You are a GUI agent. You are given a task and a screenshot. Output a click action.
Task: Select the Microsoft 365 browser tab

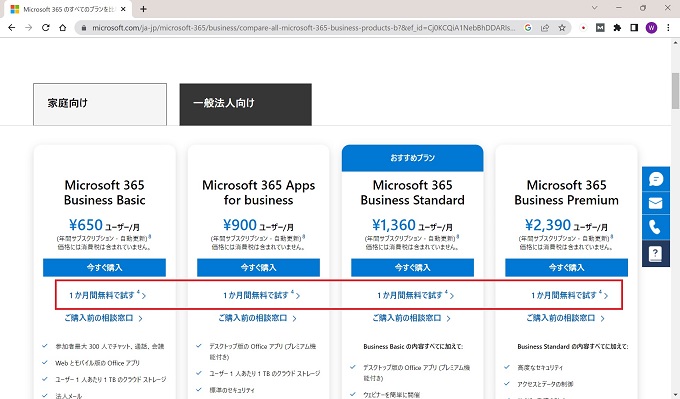[x=67, y=9]
